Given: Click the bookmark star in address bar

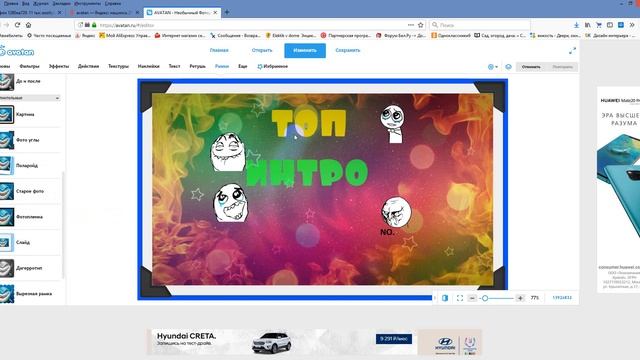Looking at the screenshot, I should coord(420,25).
